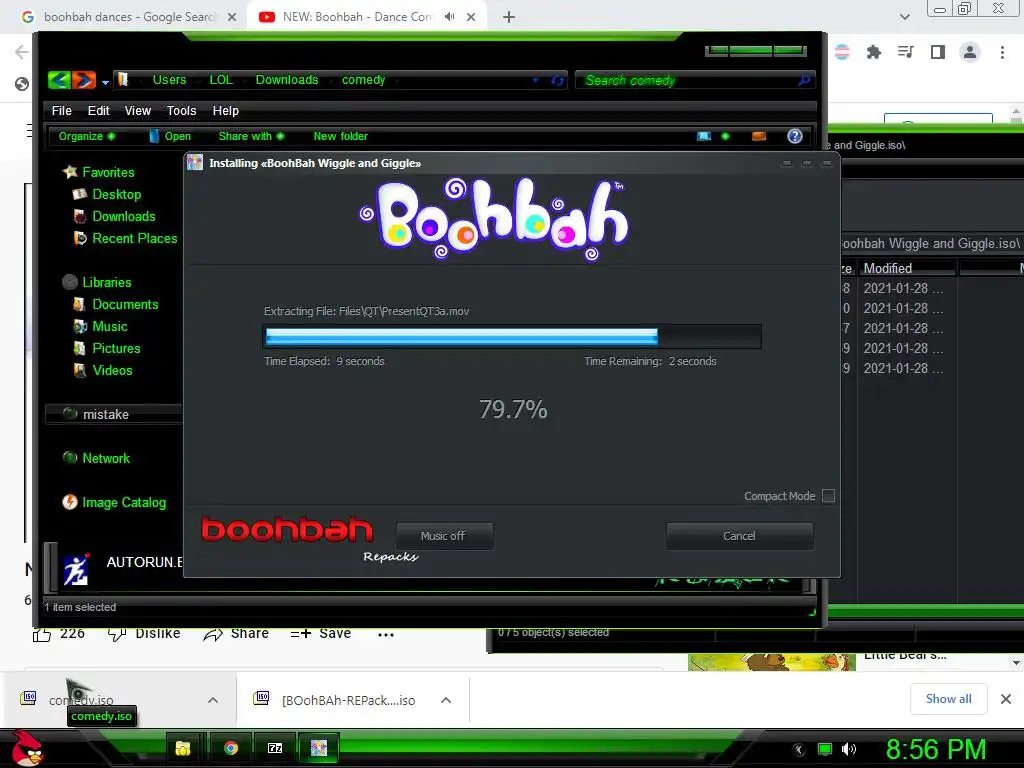Select Recent Places in Favorites
Screen dimensions: 1024x768
[126, 238]
